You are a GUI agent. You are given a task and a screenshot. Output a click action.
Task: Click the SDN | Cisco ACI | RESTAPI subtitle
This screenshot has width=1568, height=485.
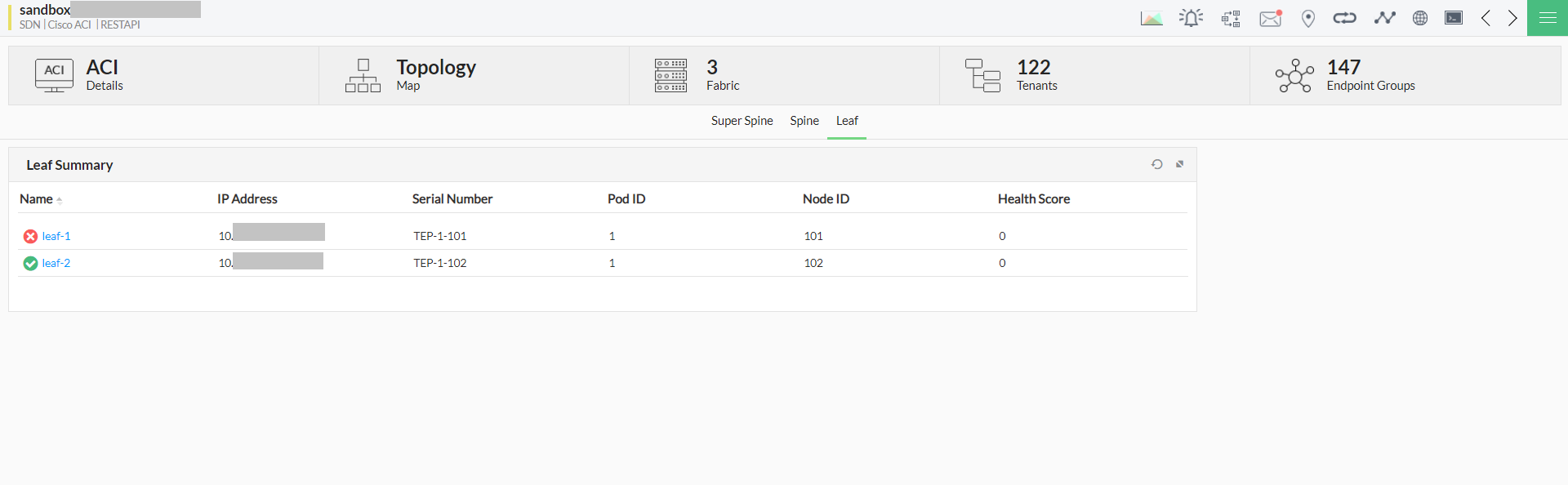(80, 24)
